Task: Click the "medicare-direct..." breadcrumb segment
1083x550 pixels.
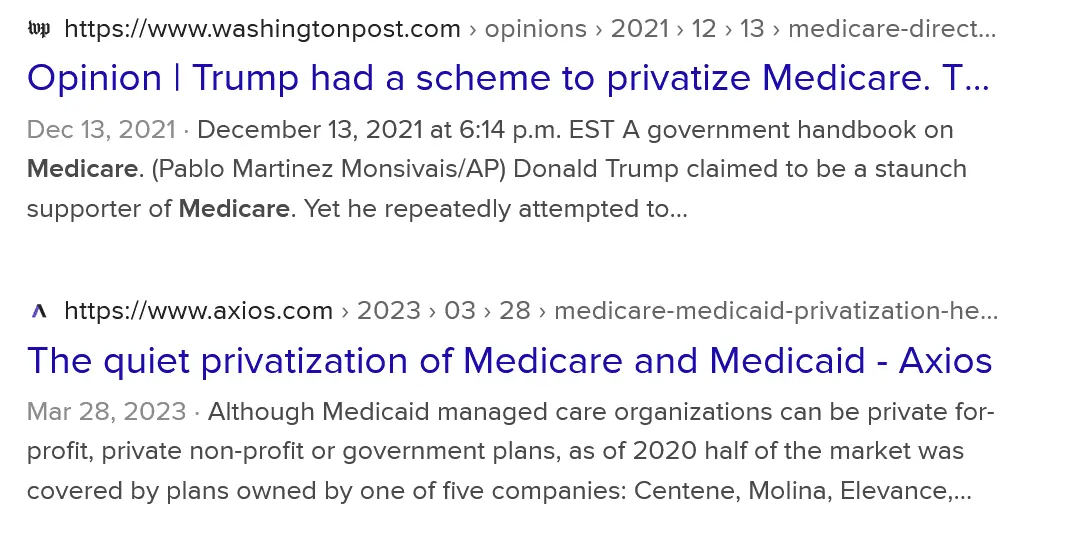Action: coord(892,28)
